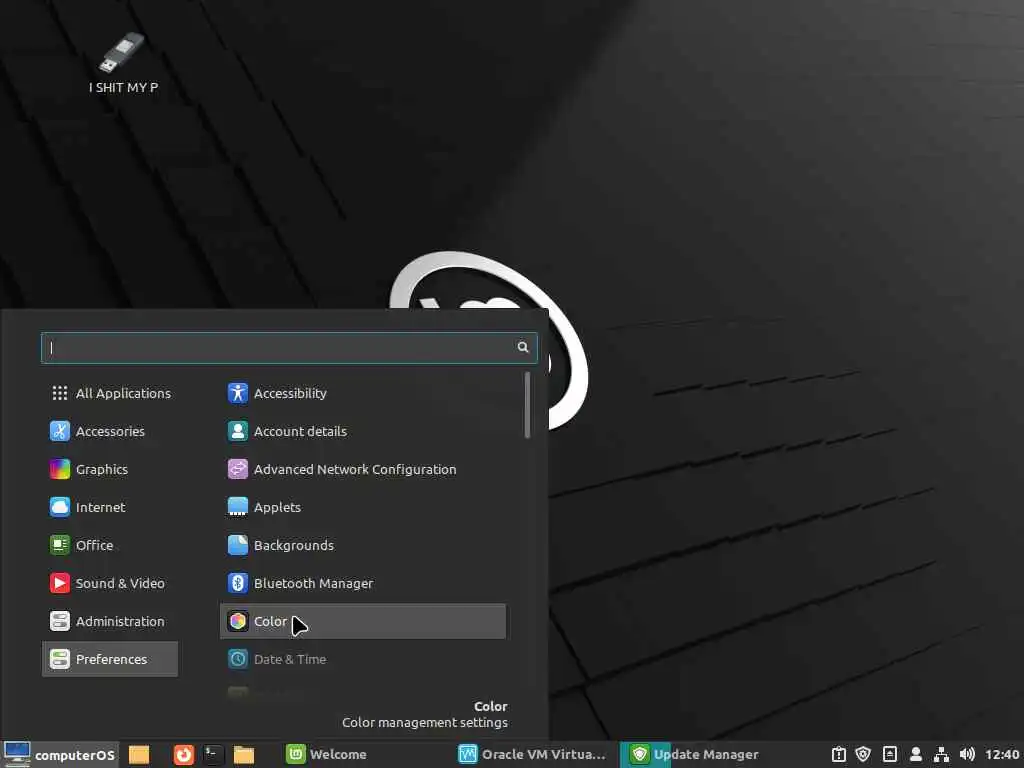
Task: Open Backgrounds settings
Action: [362, 545]
